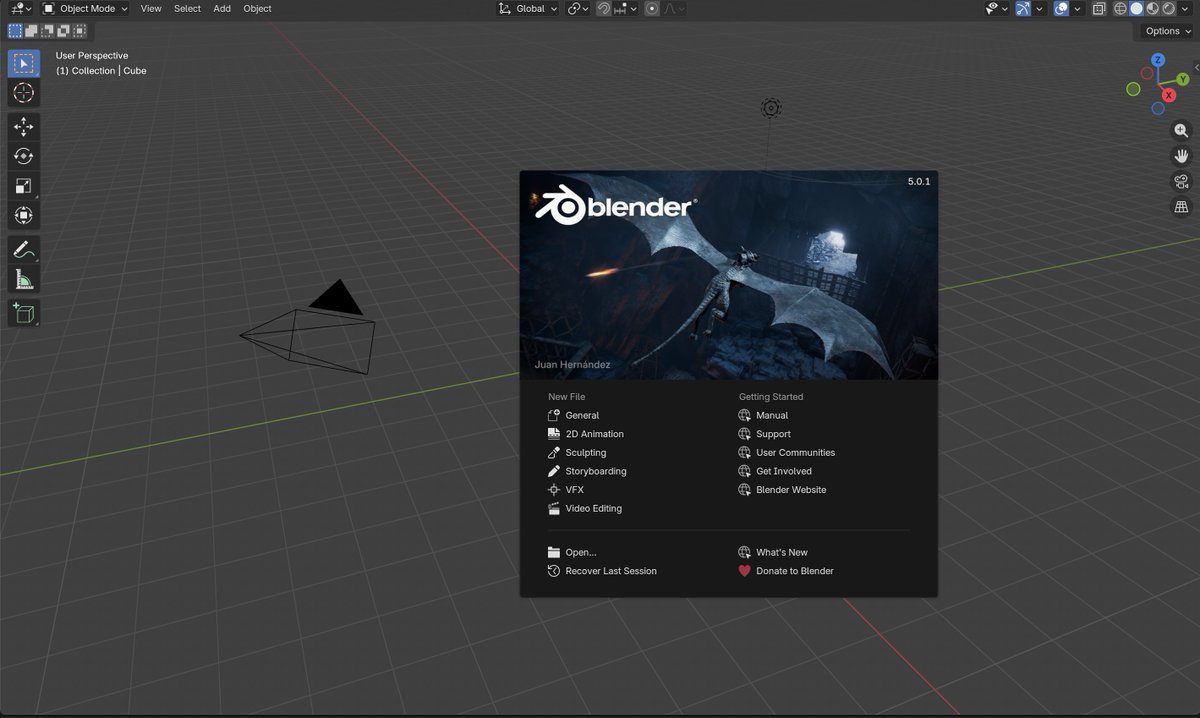Click the blue Z axis on the gizmo
Image resolution: width=1200 pixels, height=718 pixels.
click(1158, 61)
